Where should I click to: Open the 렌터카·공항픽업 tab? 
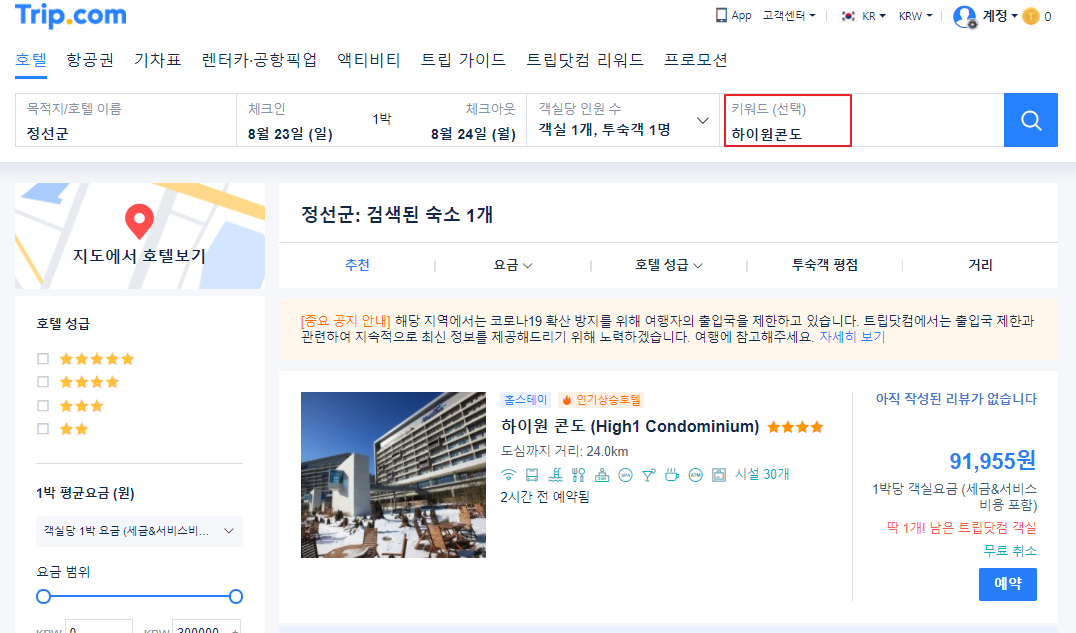259,60
